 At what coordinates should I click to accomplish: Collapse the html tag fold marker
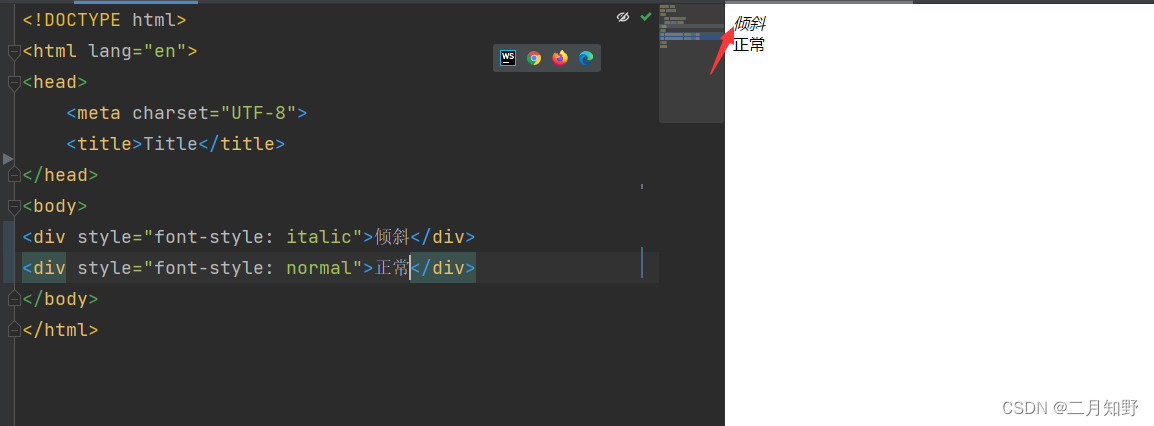[13, 52]
